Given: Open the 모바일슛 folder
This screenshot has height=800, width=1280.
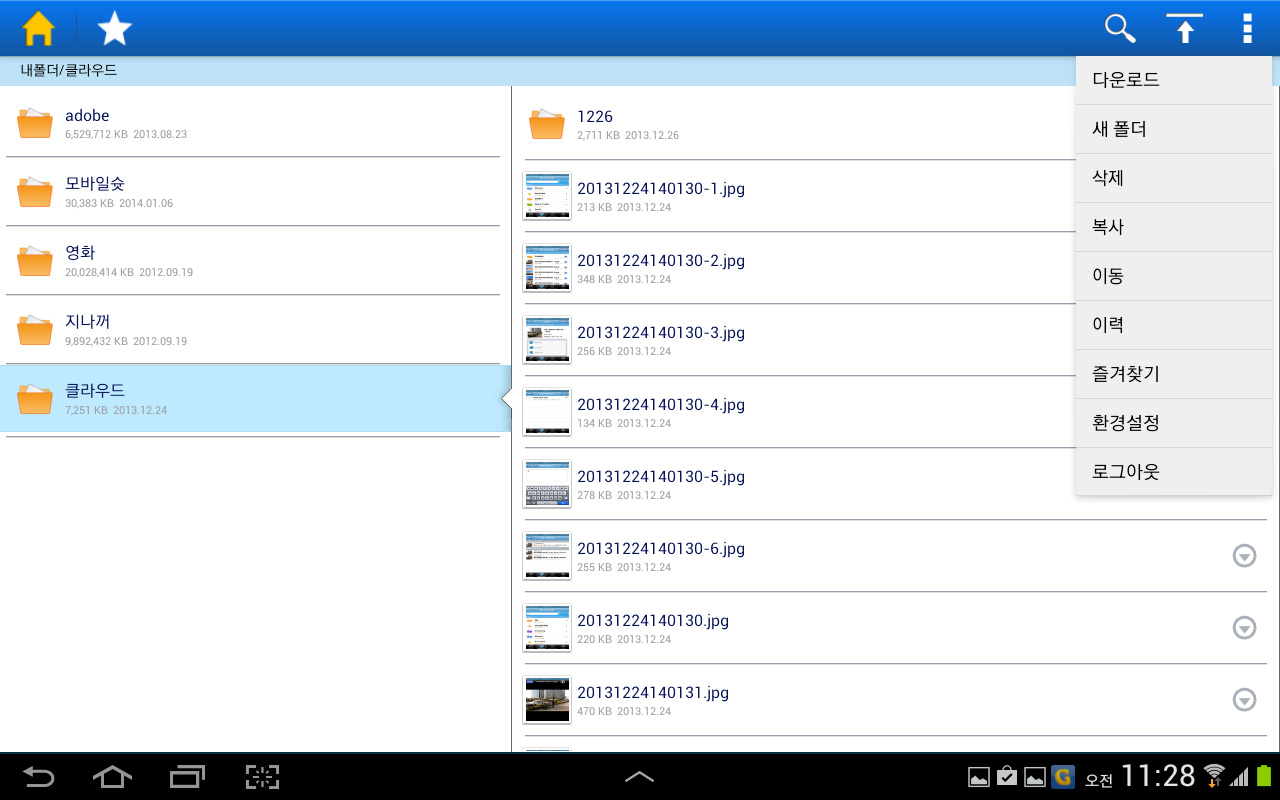Looking at the screenshot, I should click(253, 191).
